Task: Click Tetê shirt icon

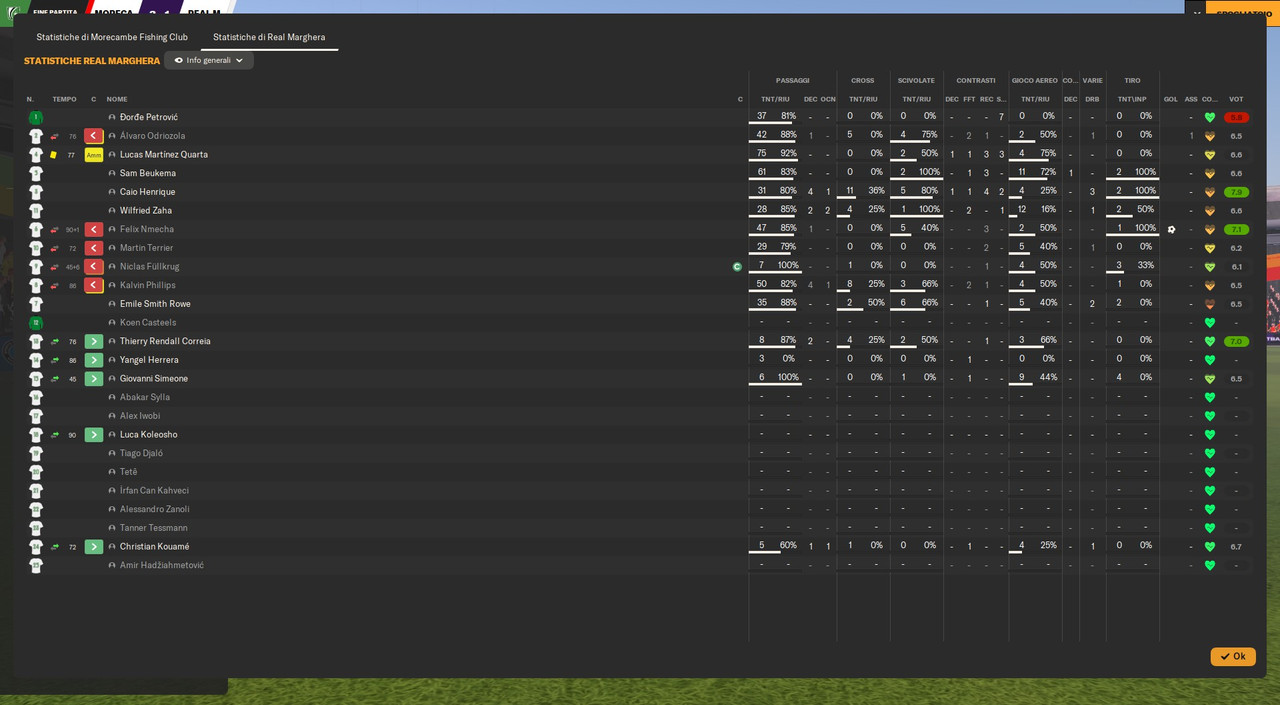Action: (36, 472)
